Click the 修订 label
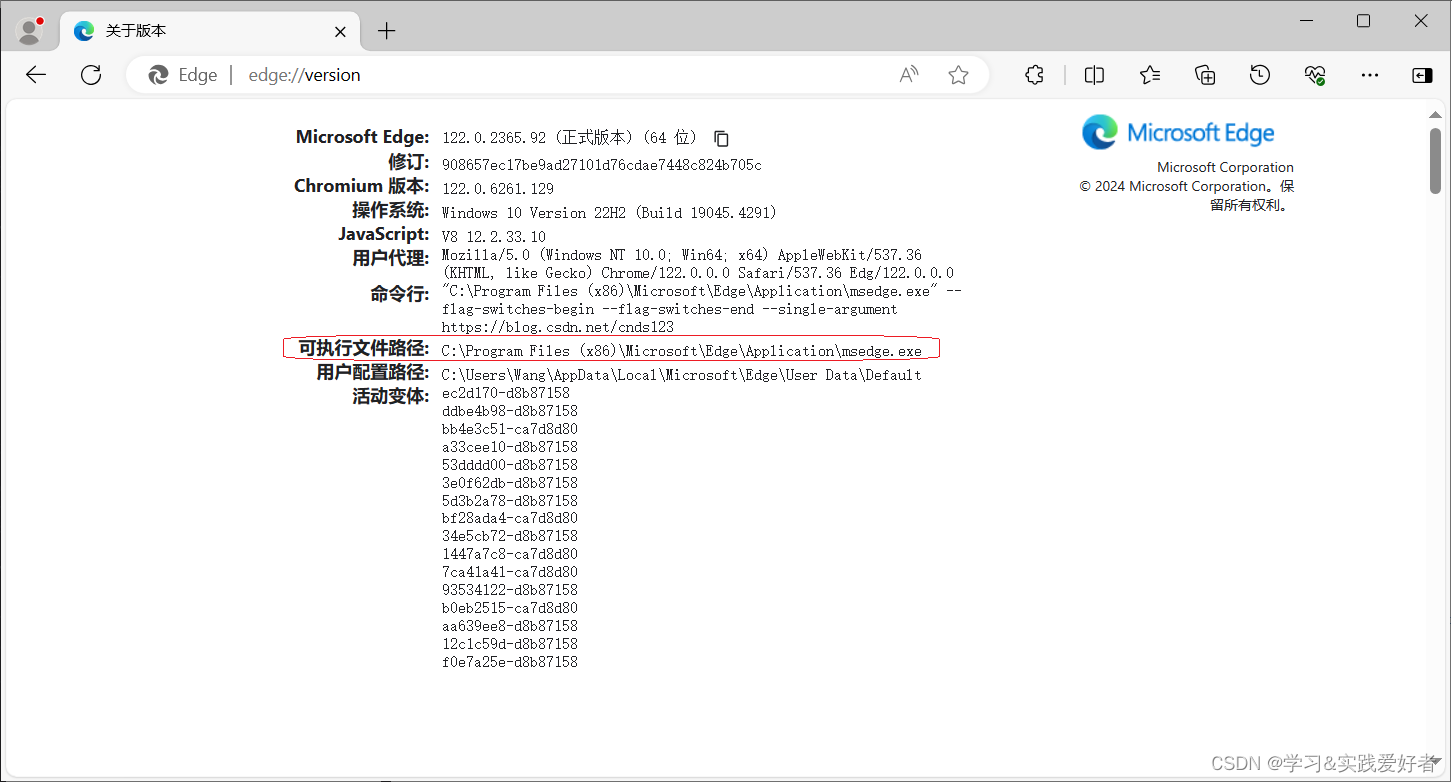1452x782 pixels. (x=408, y=162)
